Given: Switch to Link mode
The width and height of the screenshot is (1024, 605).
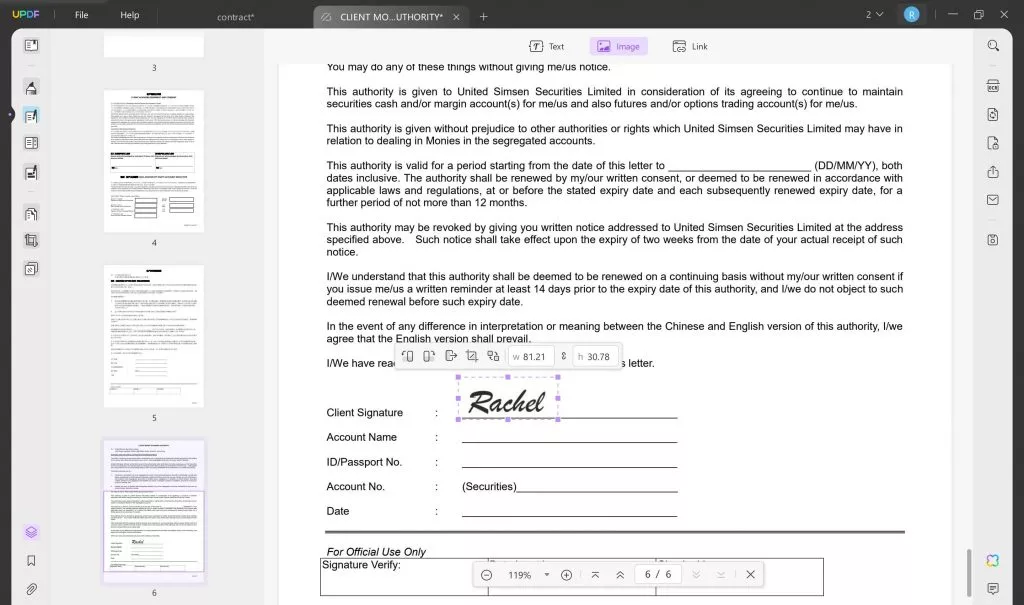Looking at the screenshot, I should (690, 46).
